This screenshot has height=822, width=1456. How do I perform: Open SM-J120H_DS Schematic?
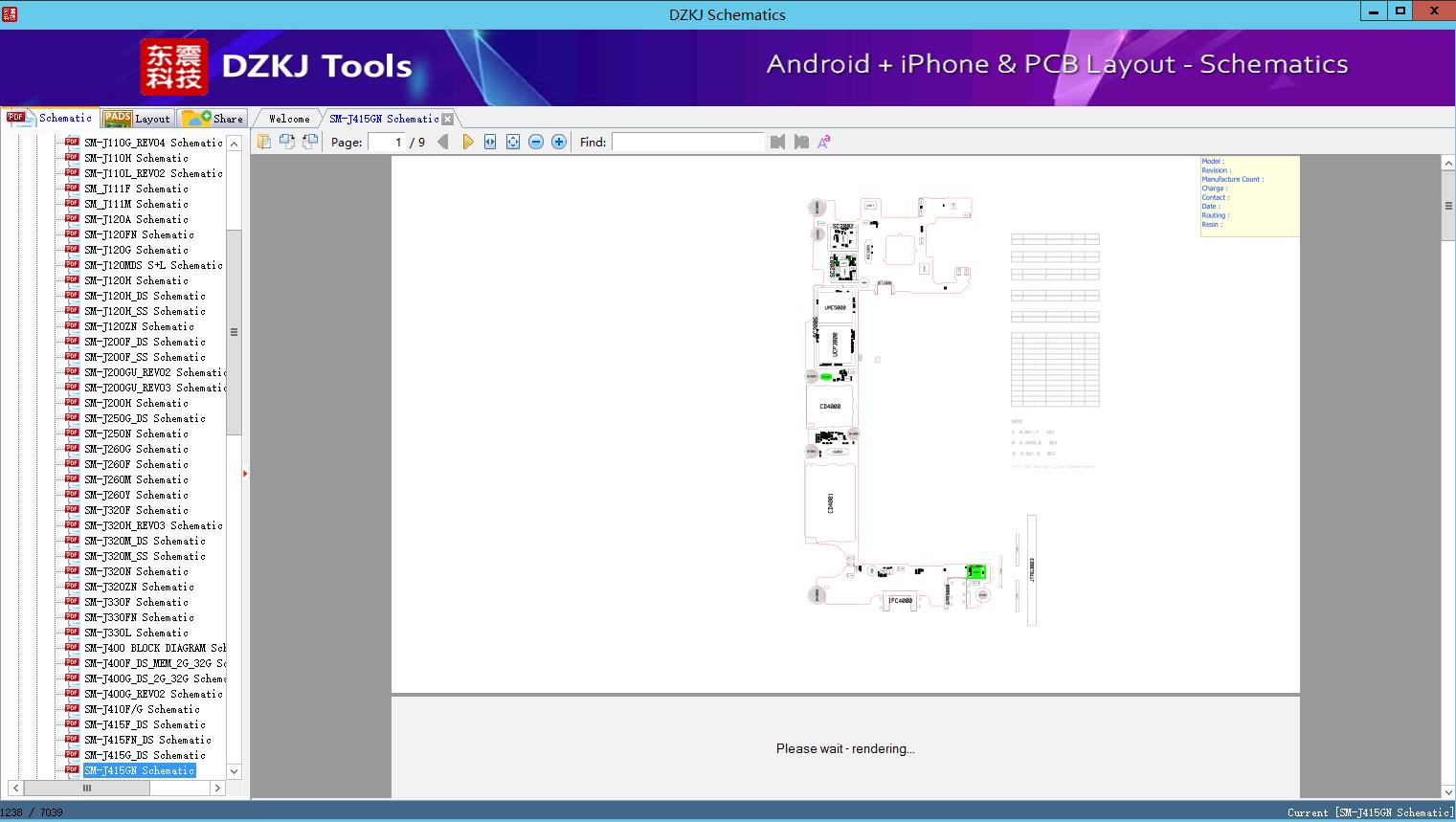[145, 296]
